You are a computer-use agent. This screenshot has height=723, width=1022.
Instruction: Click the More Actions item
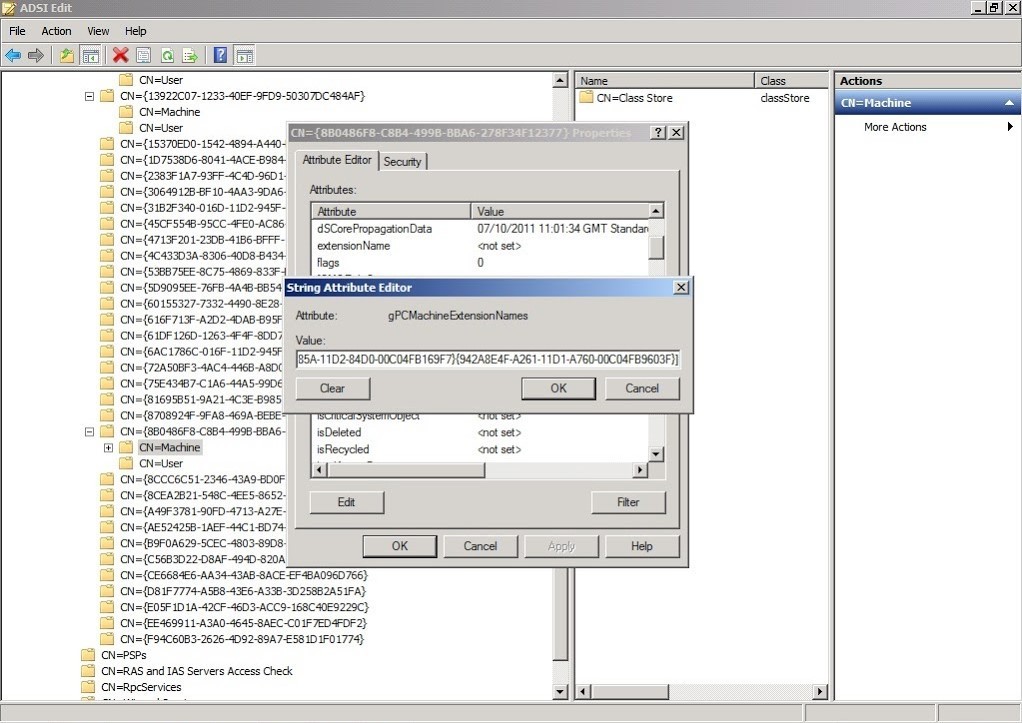pyautogui.click(x=895, y=127)
